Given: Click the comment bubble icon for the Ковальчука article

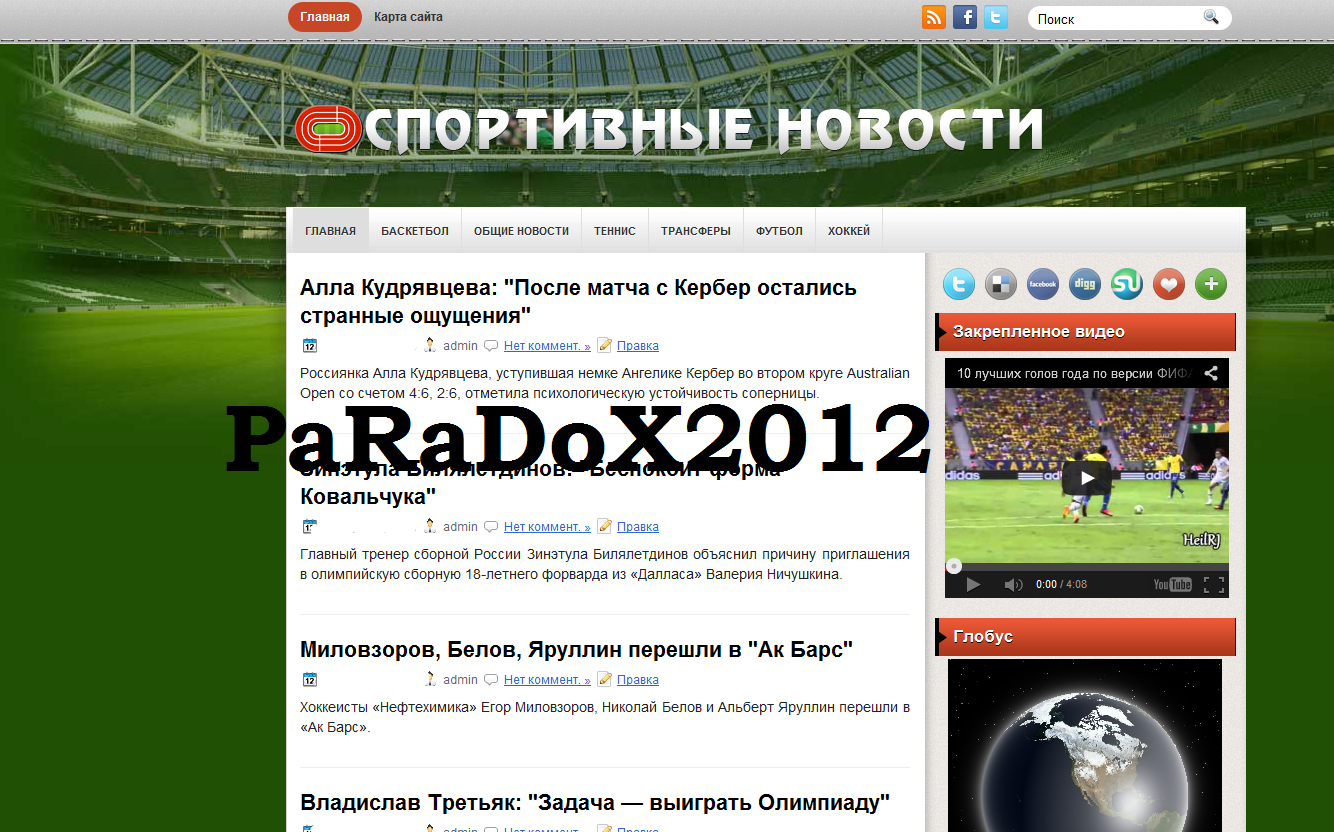Looking at the screenshot, I should (x=491, y=527).
